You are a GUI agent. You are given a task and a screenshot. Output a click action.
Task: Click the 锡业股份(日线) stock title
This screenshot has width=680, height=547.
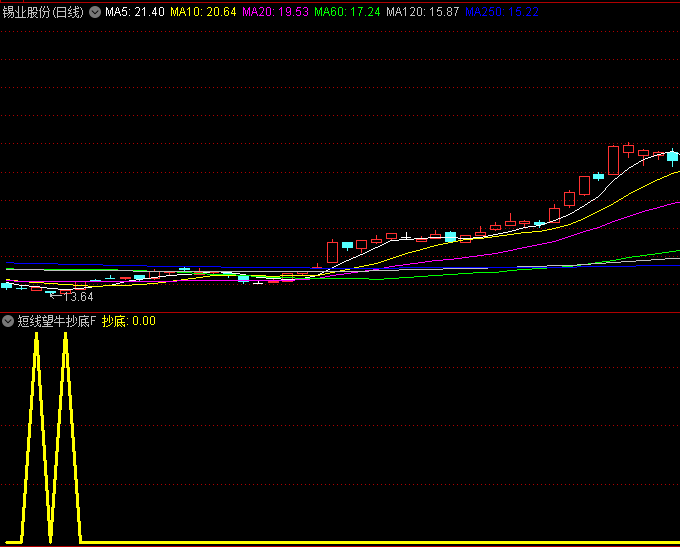click(44, 12)
